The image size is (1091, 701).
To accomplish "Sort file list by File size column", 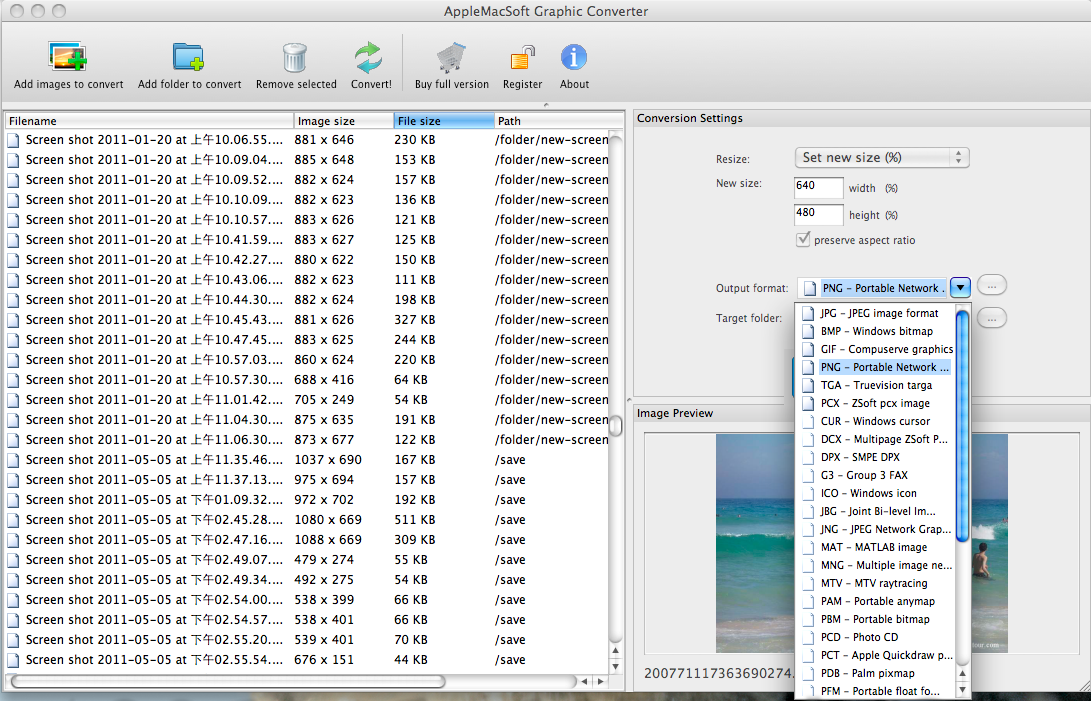I will tap(444, 121).
